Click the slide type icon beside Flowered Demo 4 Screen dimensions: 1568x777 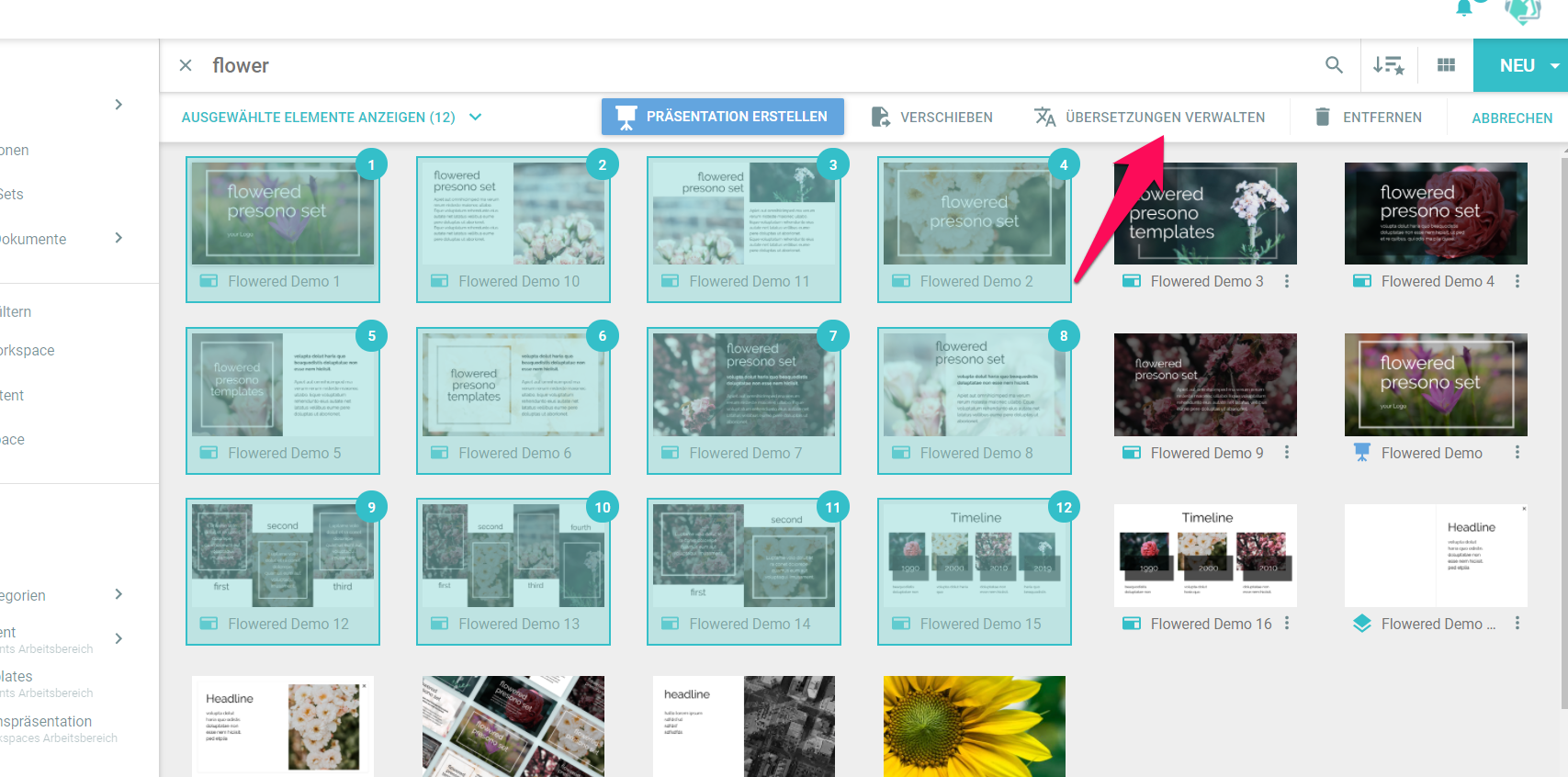pyautogui.click(x=1362, y=281)
